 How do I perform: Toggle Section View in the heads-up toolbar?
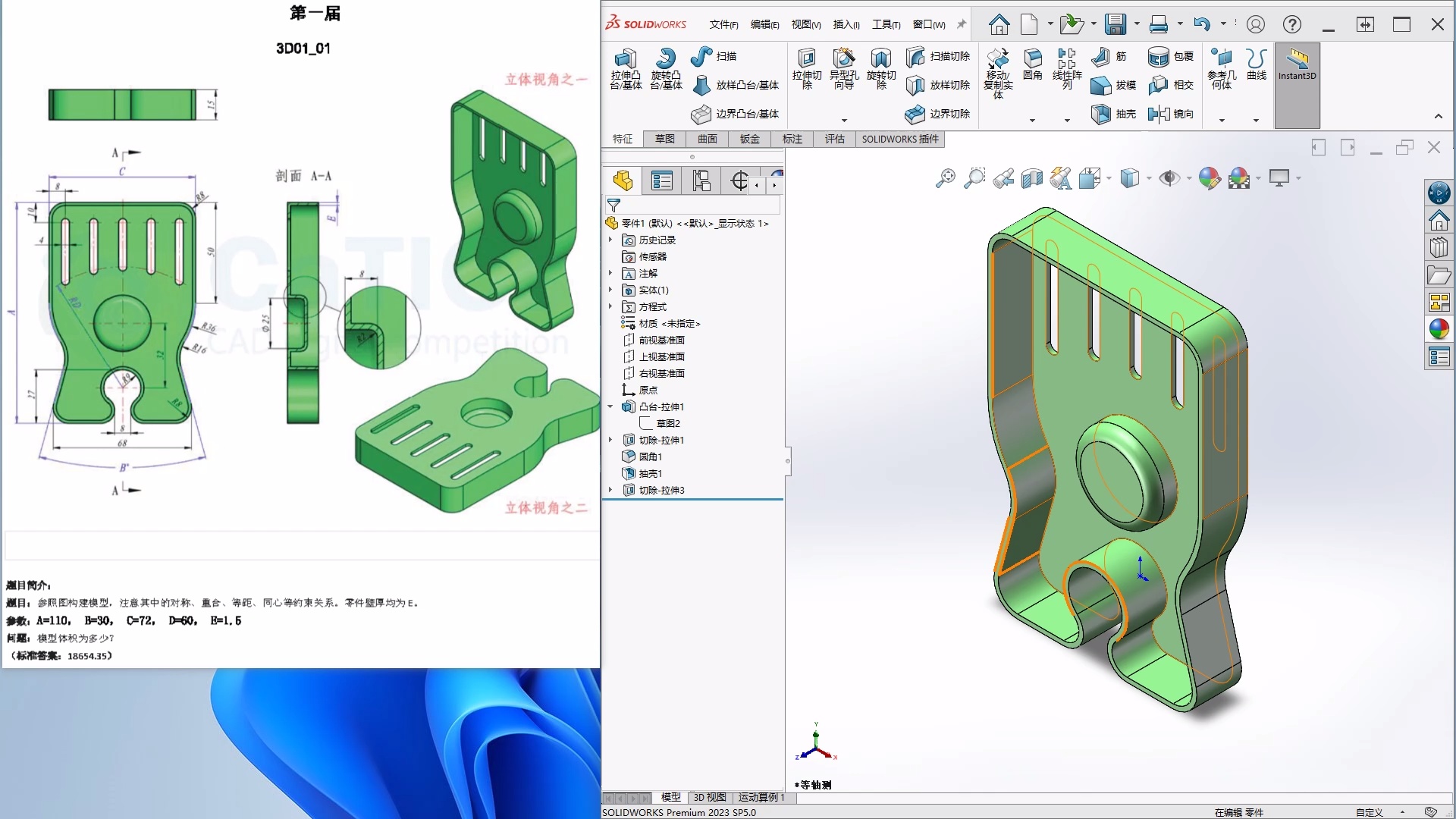(1031, 177)
